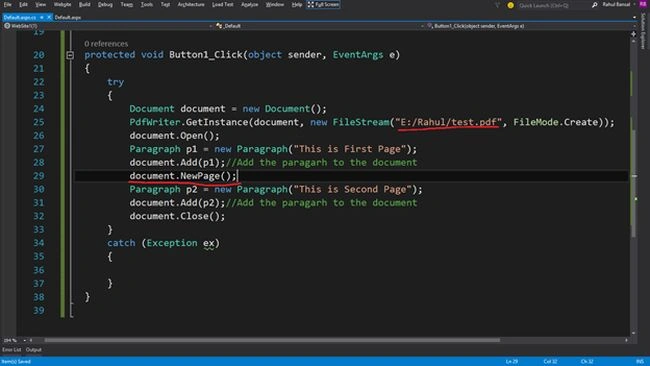
Task: Open the Edit menu
Action: click(23, 5)
